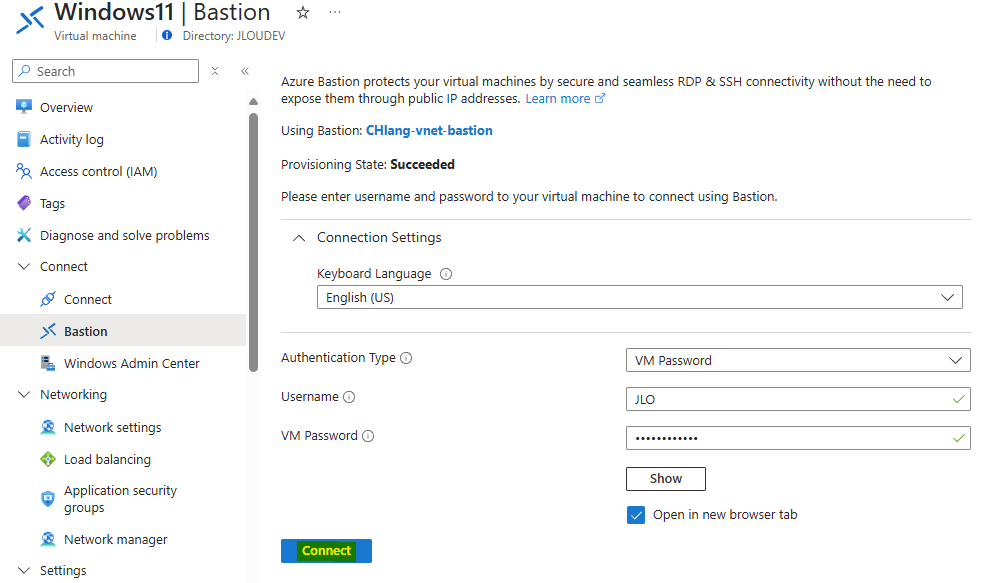
Task: Click the directory info icon
Action: (167, 36)
